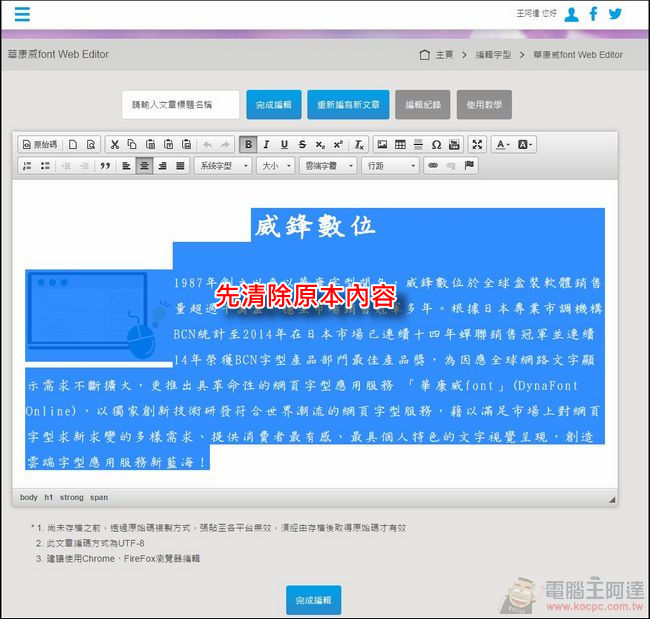Click the copy icon
Screen dimensions: 650x619
pos(132,144)
